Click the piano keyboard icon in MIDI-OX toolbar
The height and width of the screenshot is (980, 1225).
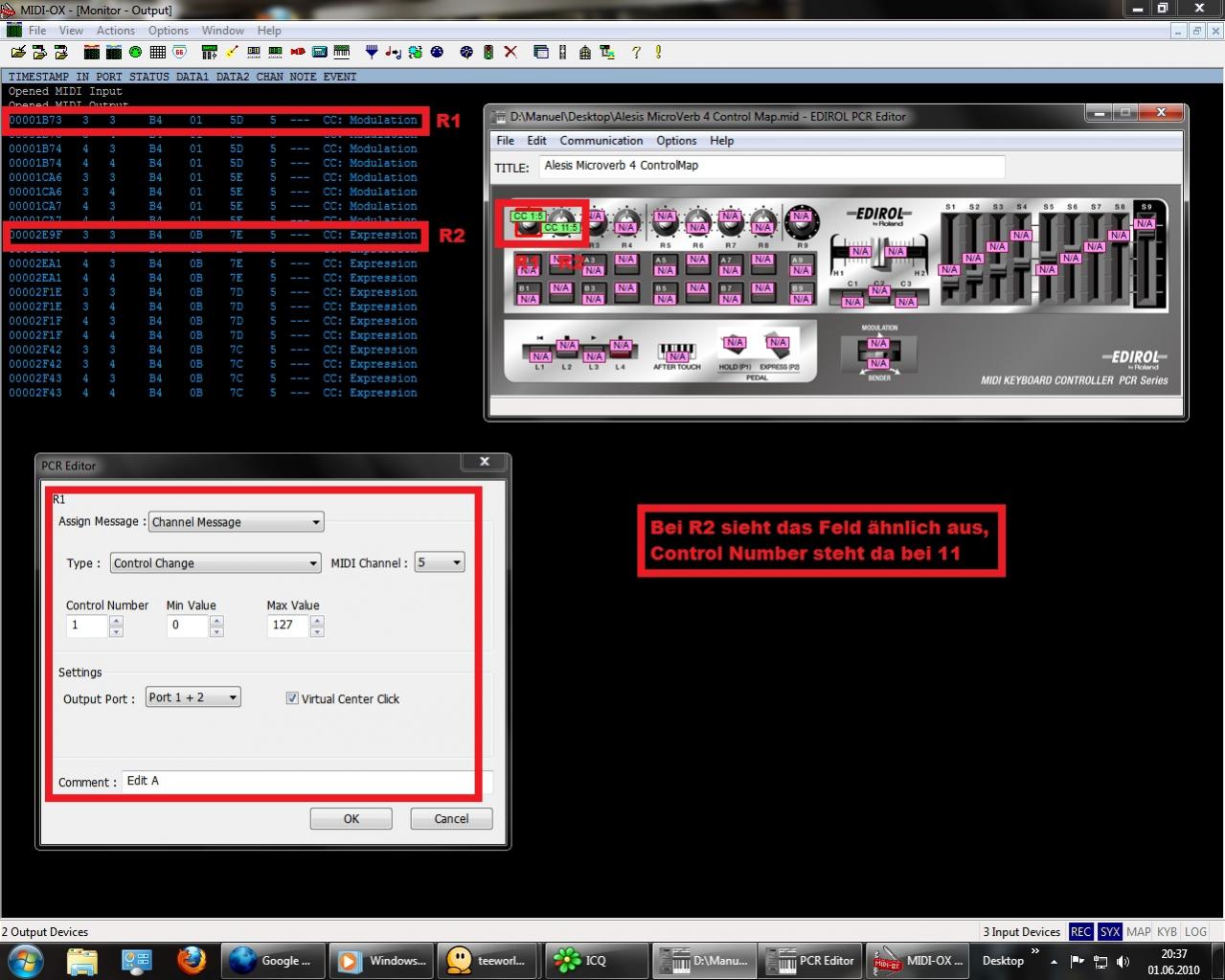coord(342,52)
